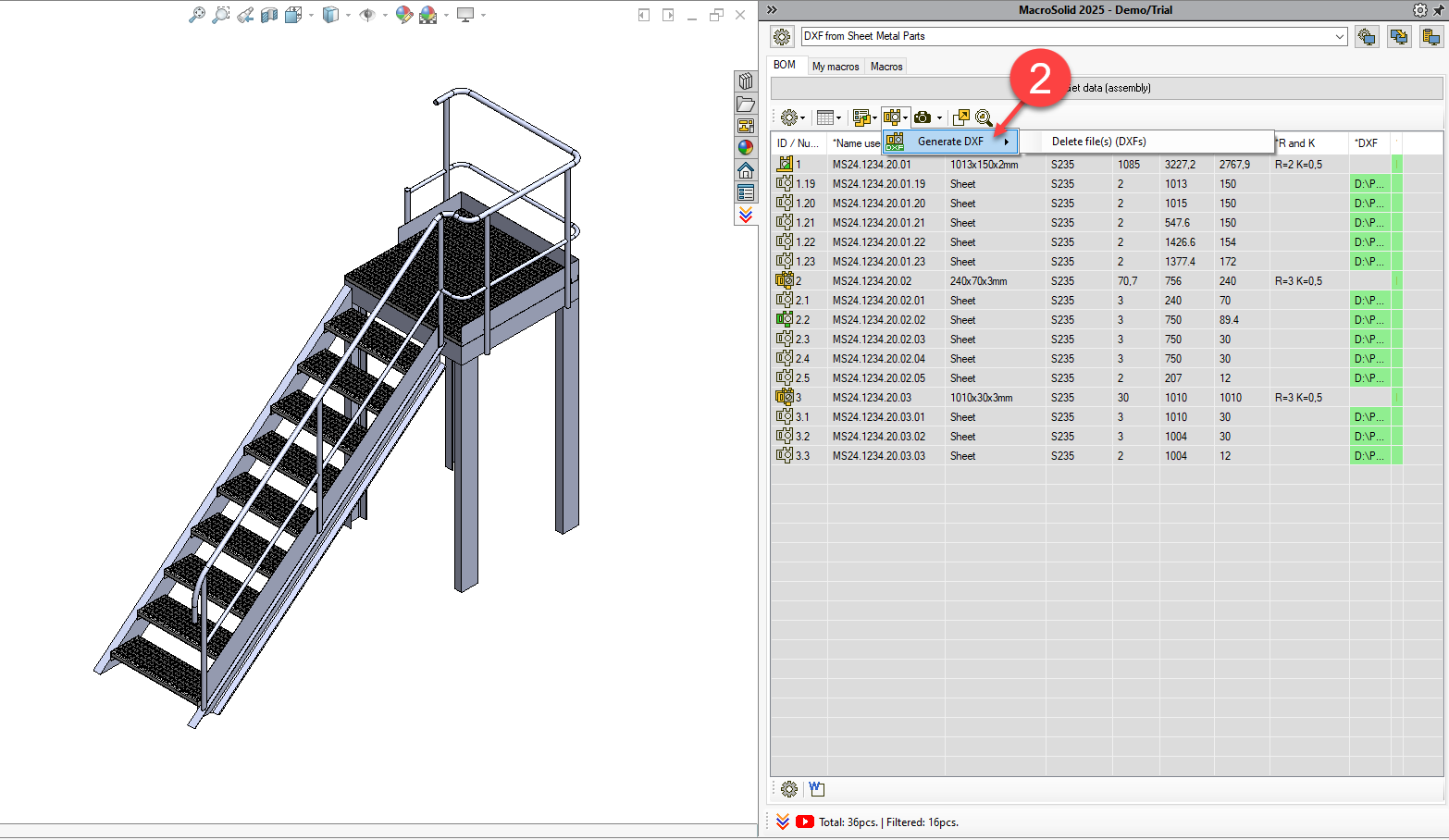The height and width of the screenshot is (840, 1449).
Task: Open the YouTube link icon in status bar
Action: (x=805, y=821)
